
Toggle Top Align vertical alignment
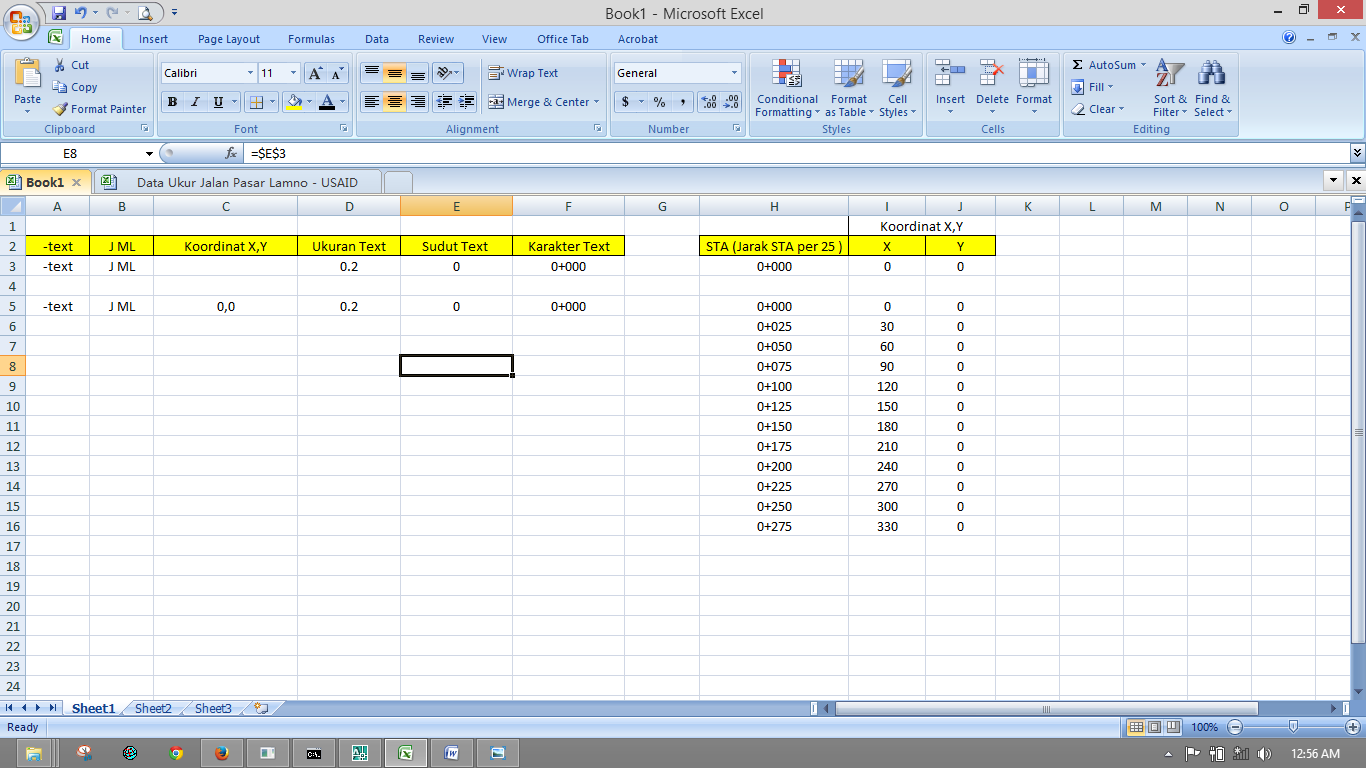click(x=372, y=73)
